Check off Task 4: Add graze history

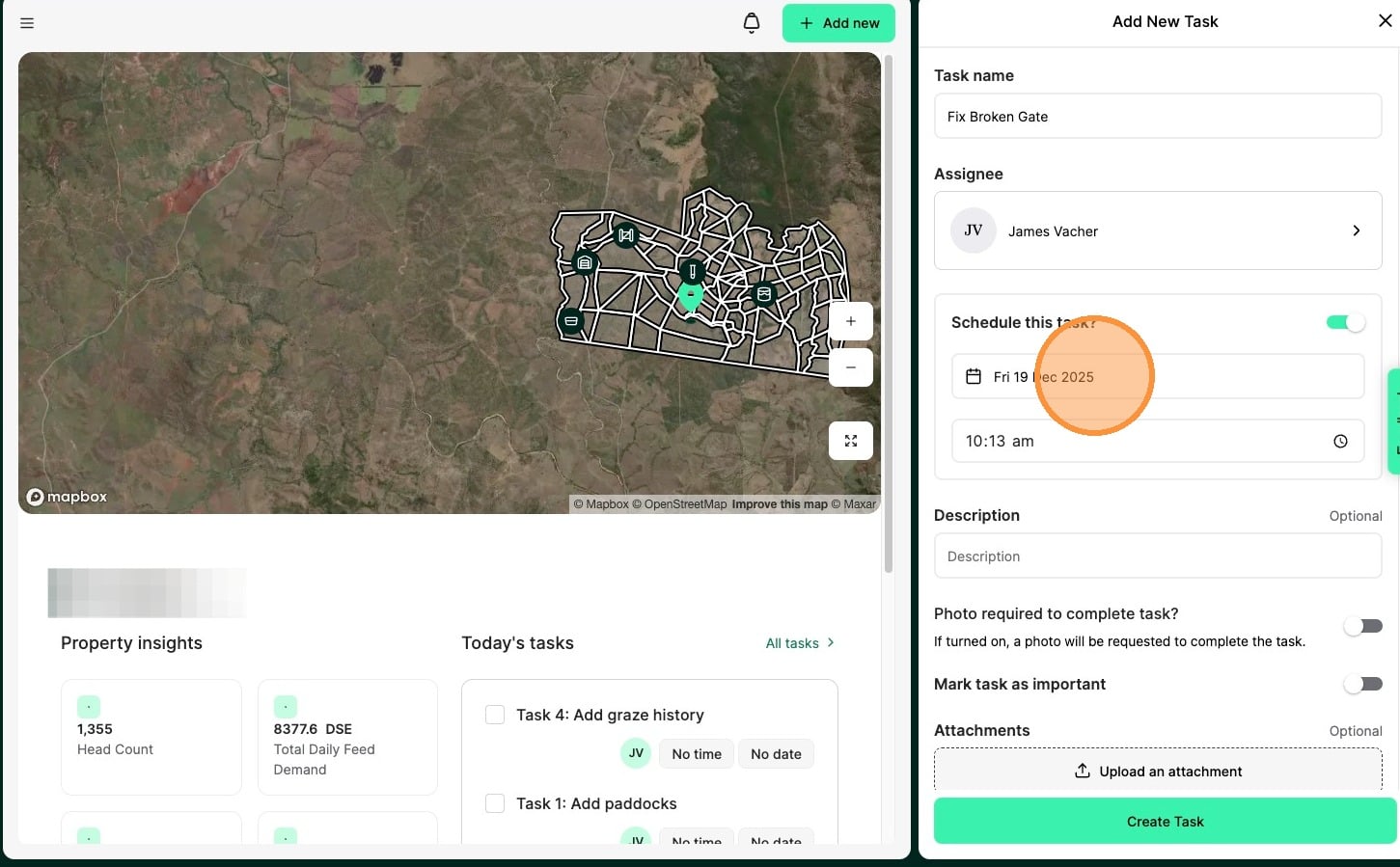point(495,715)
